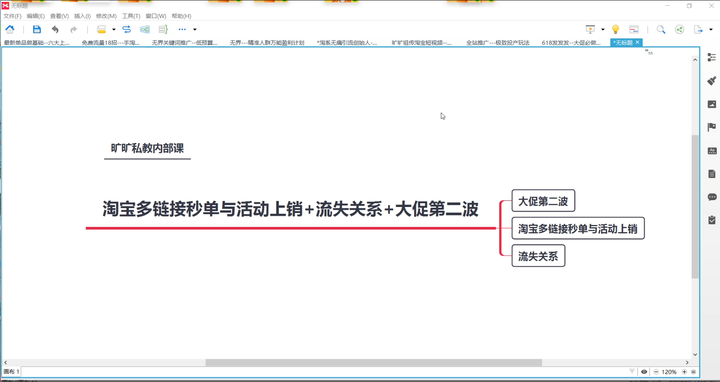The width and height of the screenshot is (720, 382).
Task: Insert a topic with the yellow topic icon
Action: point(102,29)
